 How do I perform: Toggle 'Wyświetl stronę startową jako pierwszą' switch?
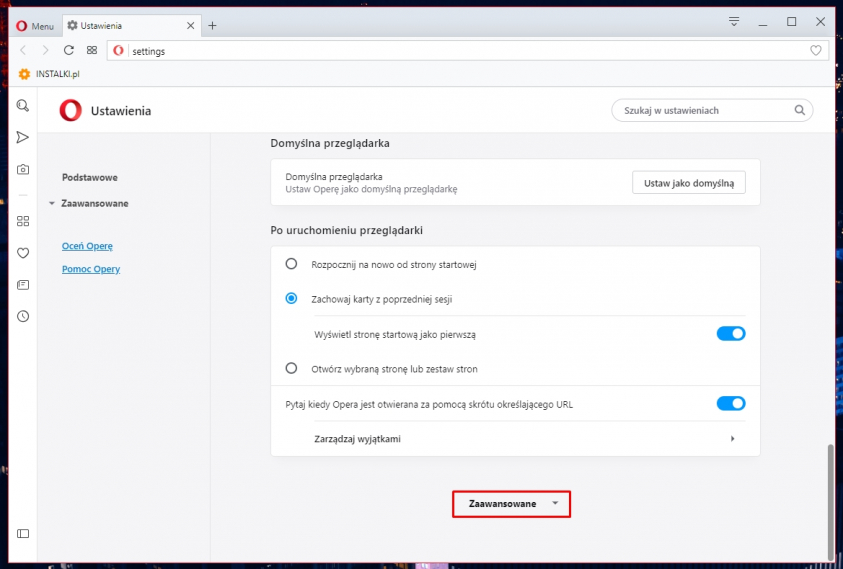[x=731, y=334]
